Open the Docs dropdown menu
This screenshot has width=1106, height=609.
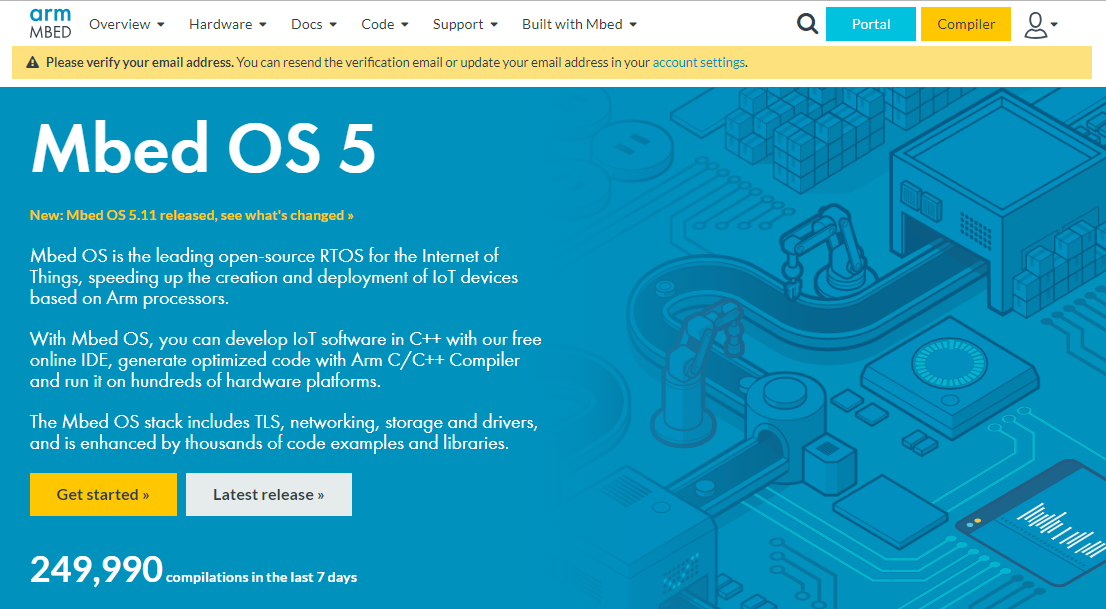point(313,24)
